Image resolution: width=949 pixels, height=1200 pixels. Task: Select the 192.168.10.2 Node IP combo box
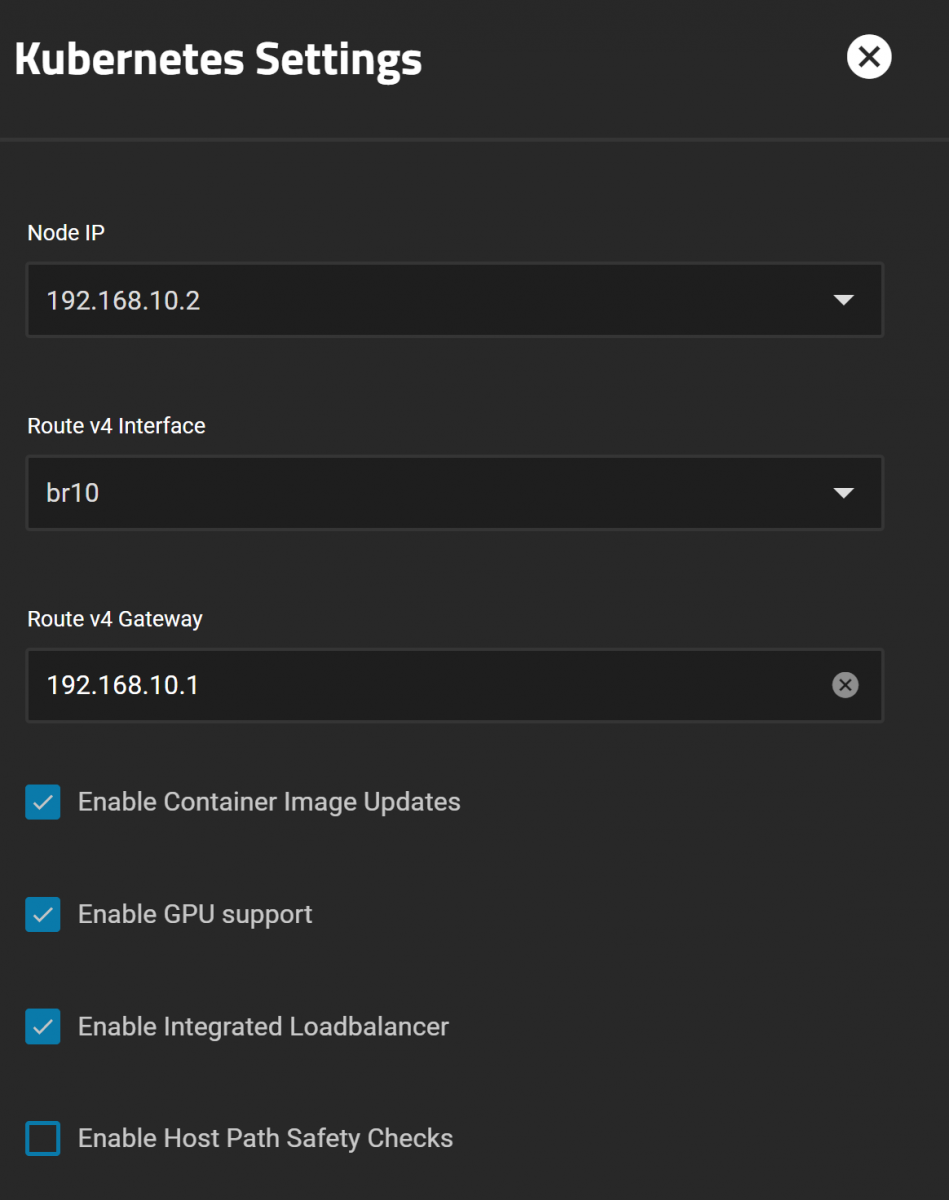[455, 300]
